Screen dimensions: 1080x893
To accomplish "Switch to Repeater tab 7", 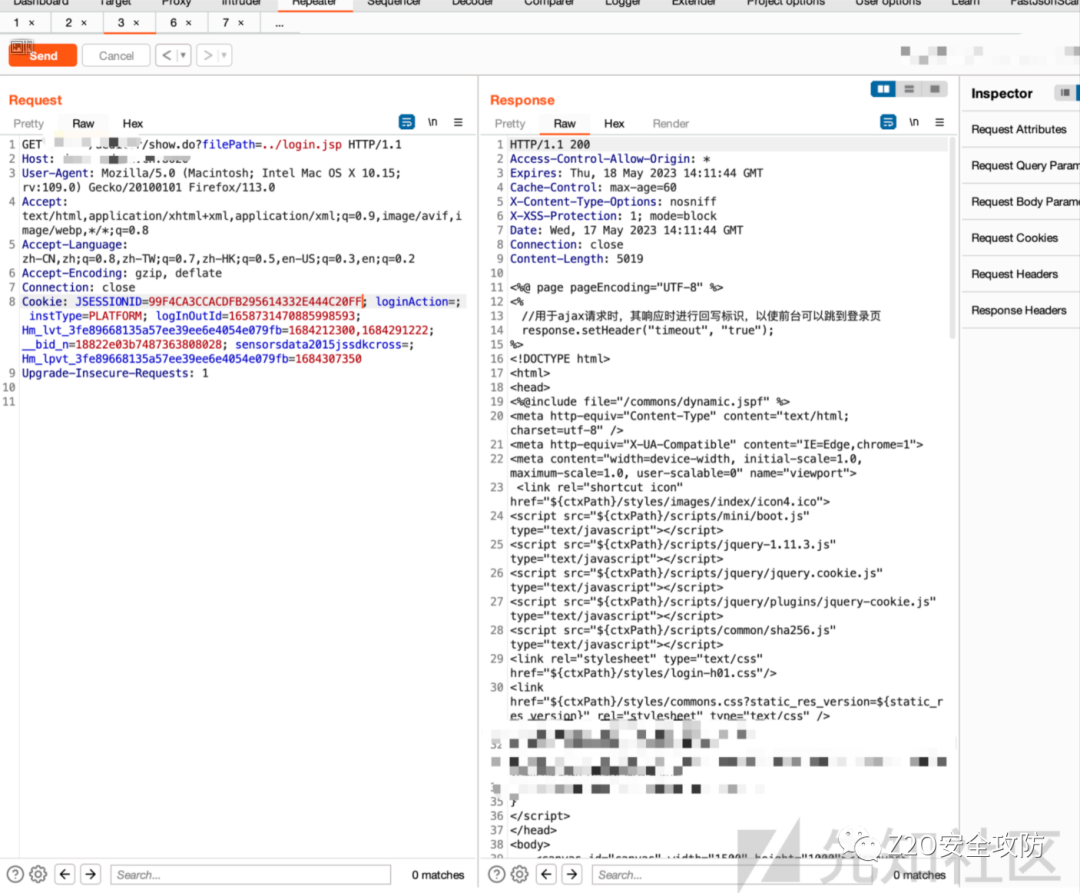I will [x=226, y=23].
